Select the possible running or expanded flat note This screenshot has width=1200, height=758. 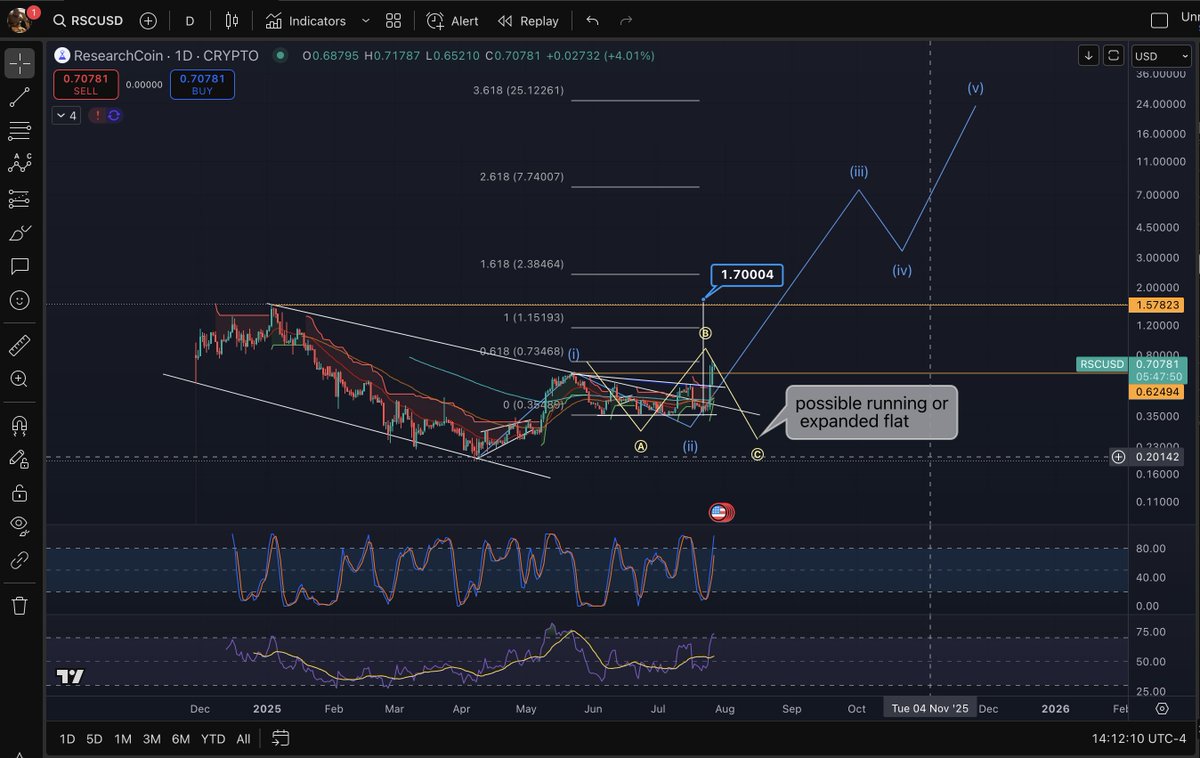[872, 413]
